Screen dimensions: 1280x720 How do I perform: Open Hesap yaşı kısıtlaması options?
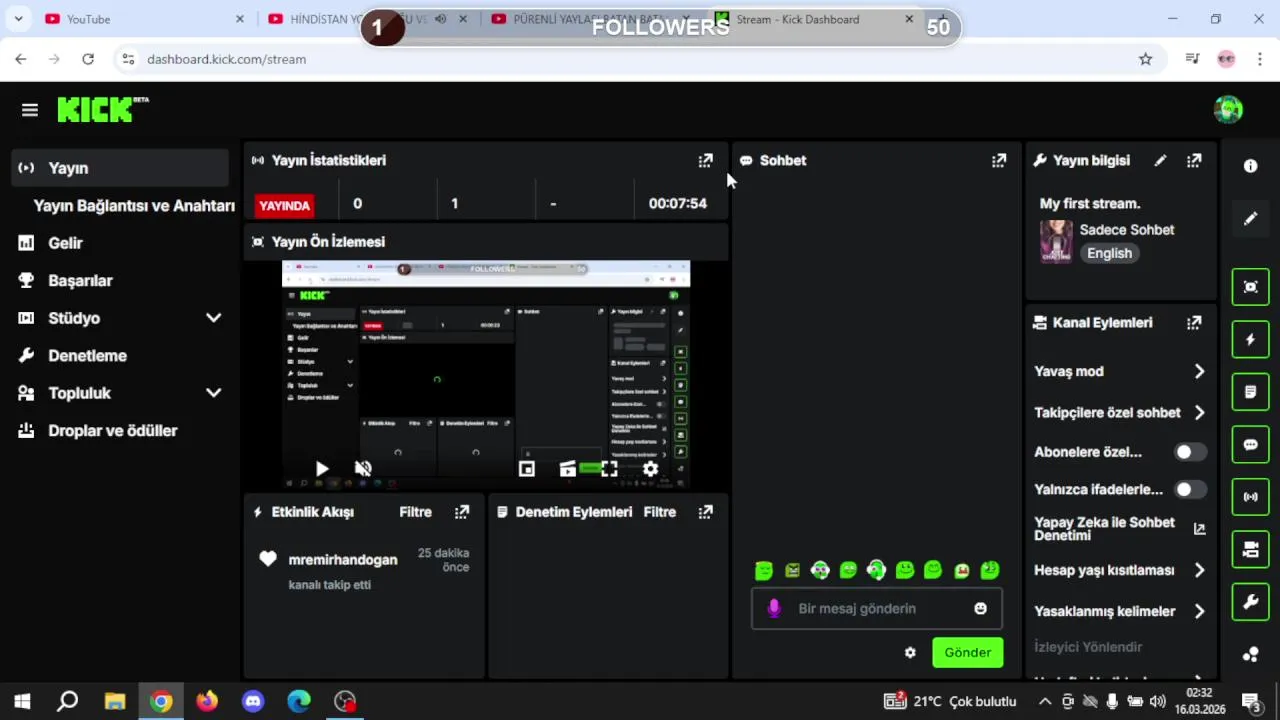coord(1120,570)
